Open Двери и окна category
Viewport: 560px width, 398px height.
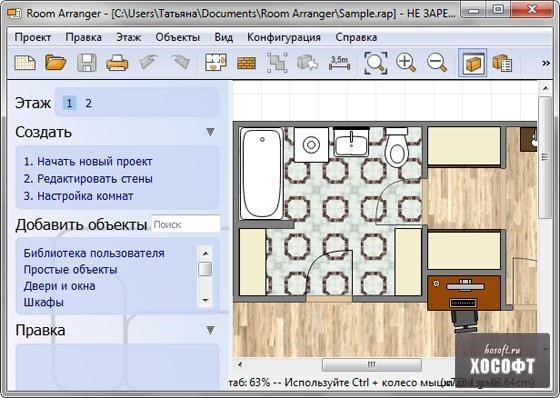(x=59, y=286)
